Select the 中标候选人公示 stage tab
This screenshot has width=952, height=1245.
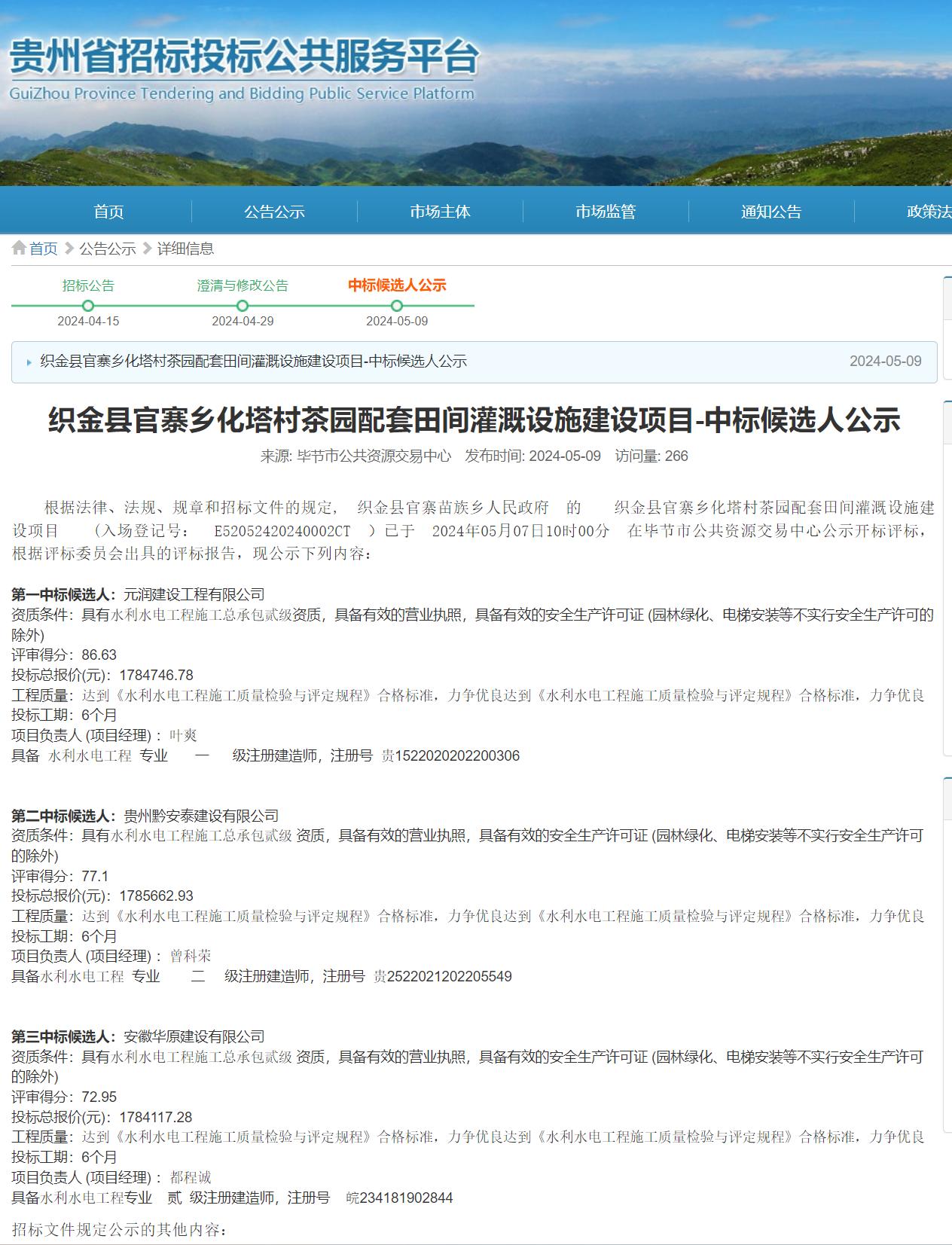point(397,285)
